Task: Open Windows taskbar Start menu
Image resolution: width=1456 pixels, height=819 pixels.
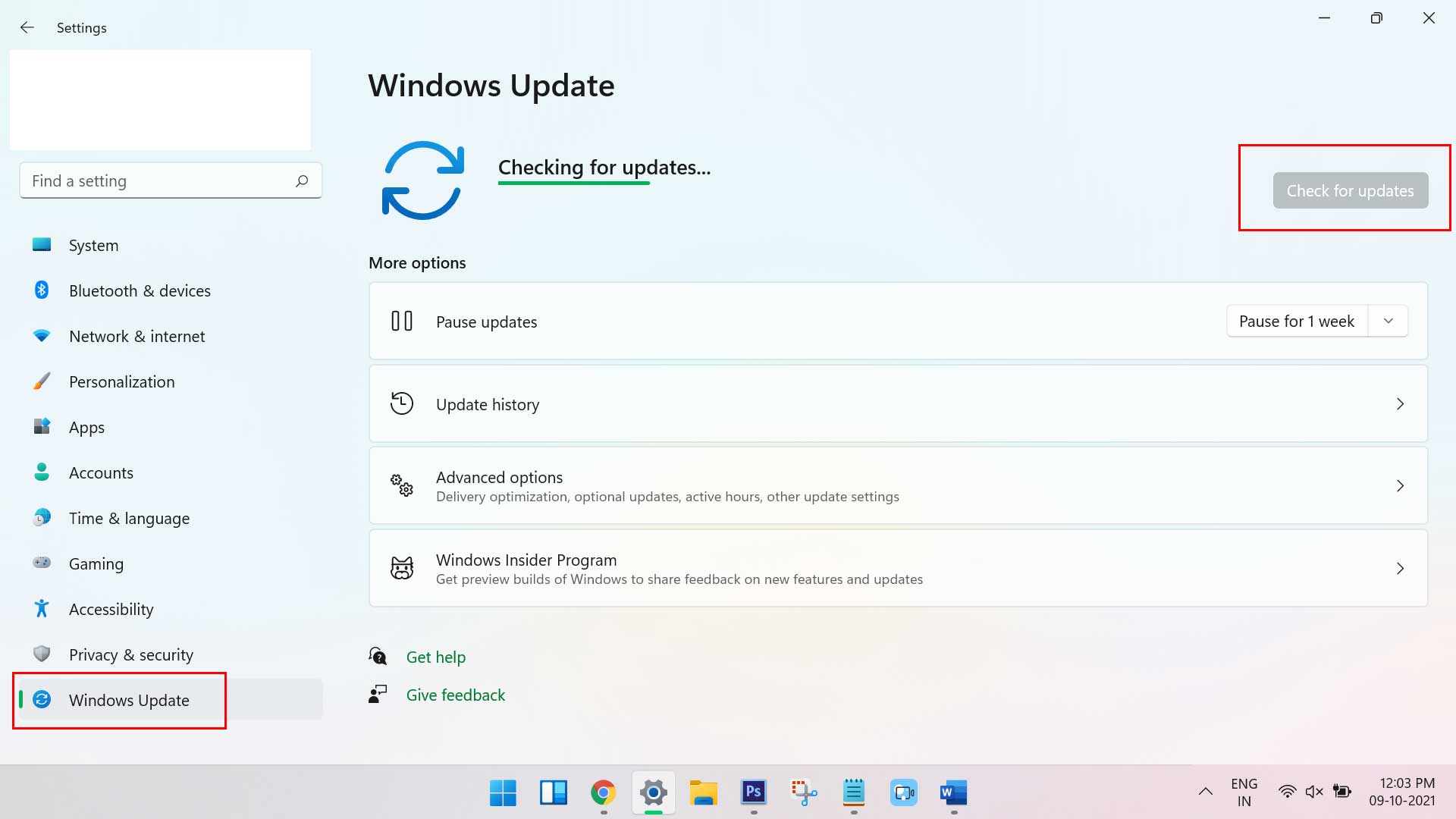Action: pos(502,793)
